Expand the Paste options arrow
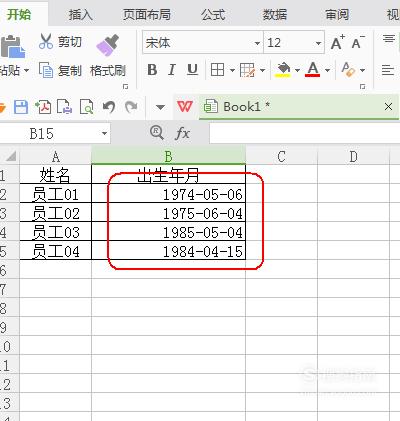The width and height of the screenshot is (400, 421). coord(26,71)
